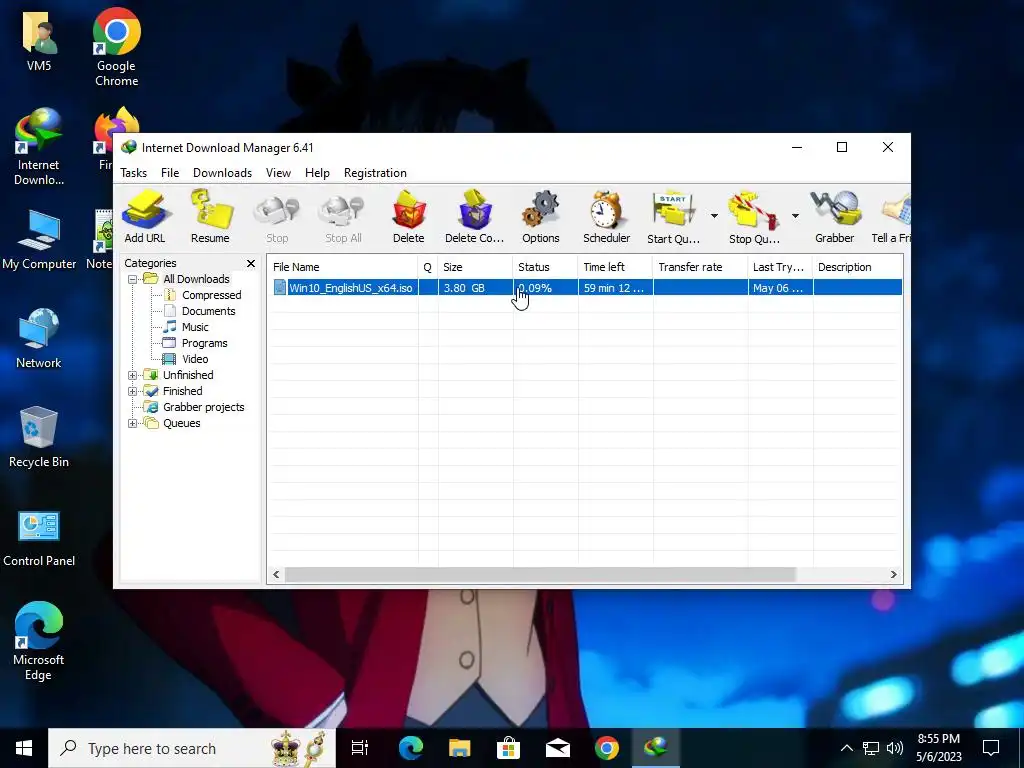Click the Add URL toolbar icon
1024x768 pixels.
pos(145,217)
